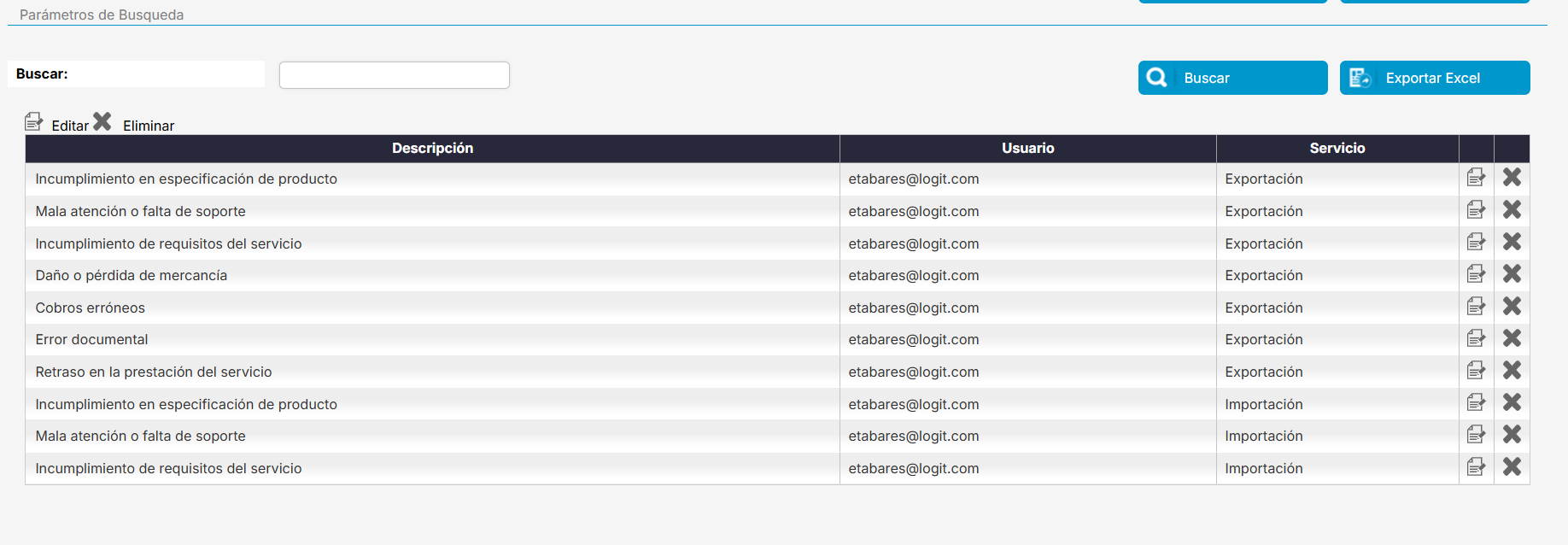Click etabares@logit.com in Cobros erróneos row
The width and height of the screenshot is (1568, 545).
click(914, 308)
